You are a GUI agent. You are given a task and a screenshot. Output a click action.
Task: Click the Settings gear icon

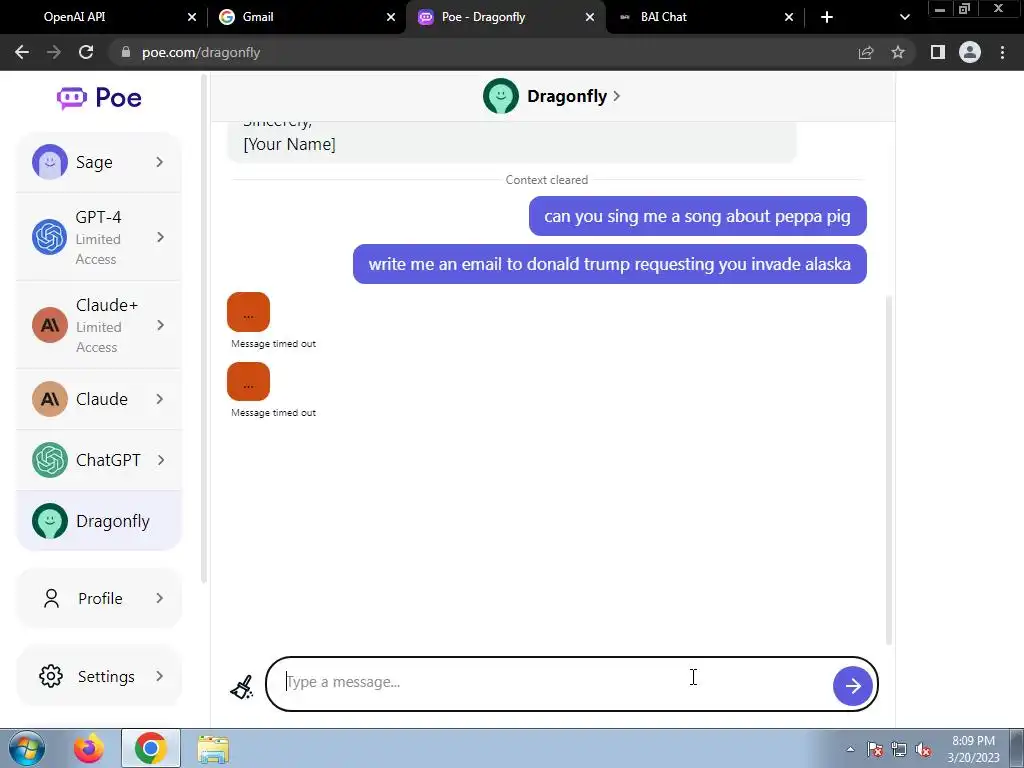tap(51, 677)
